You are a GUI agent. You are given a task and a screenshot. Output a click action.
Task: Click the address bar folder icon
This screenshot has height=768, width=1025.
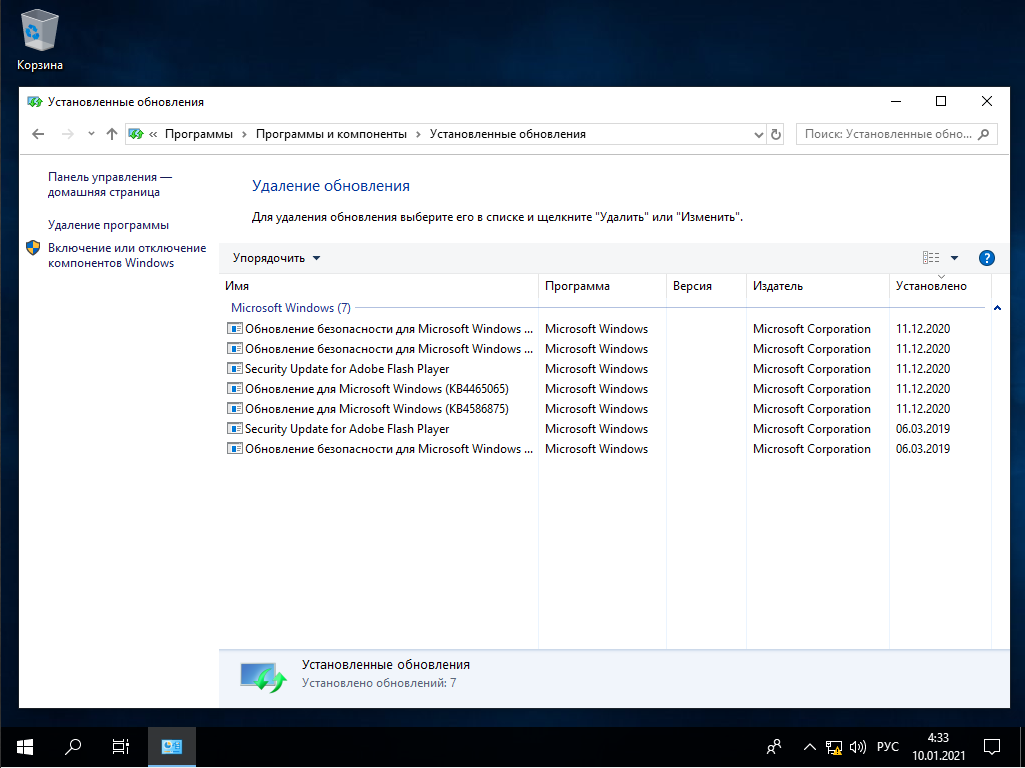tap(136, 134)
